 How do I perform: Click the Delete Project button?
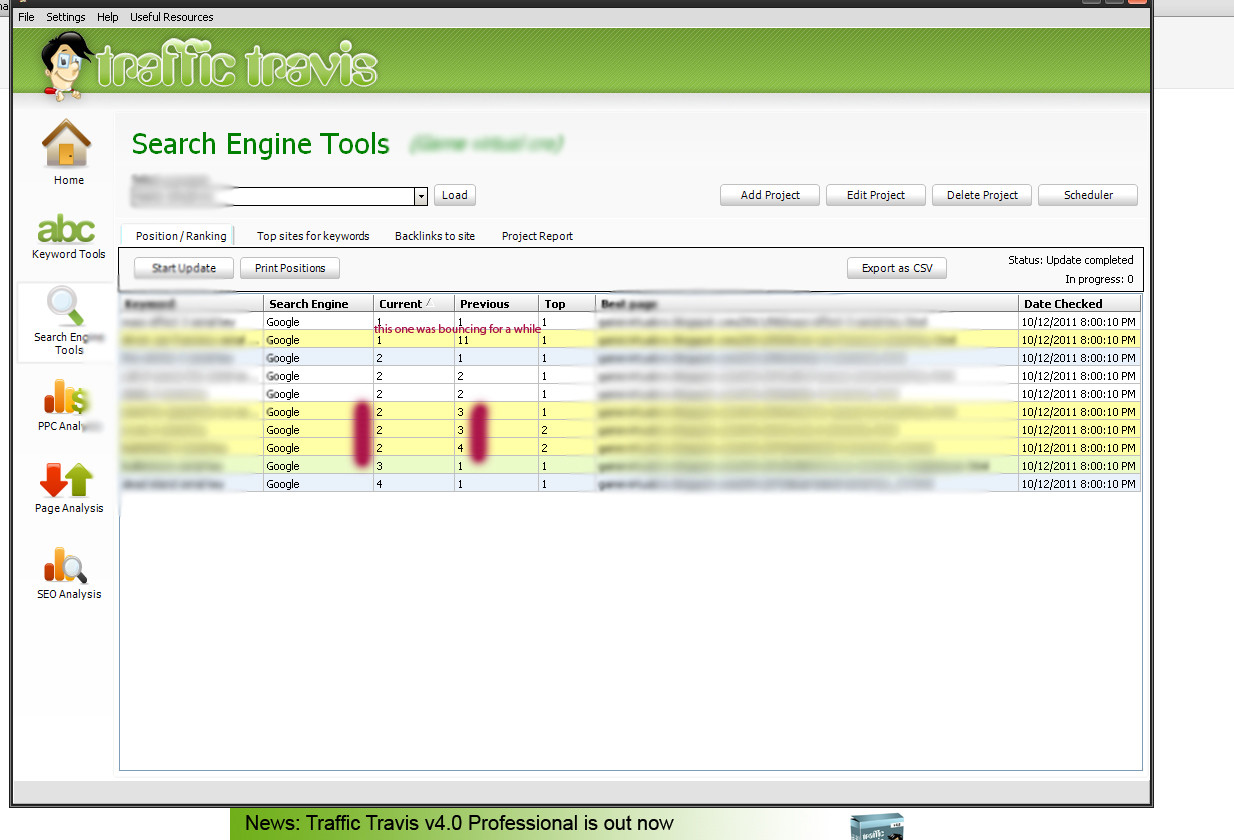tap(982, 195)
